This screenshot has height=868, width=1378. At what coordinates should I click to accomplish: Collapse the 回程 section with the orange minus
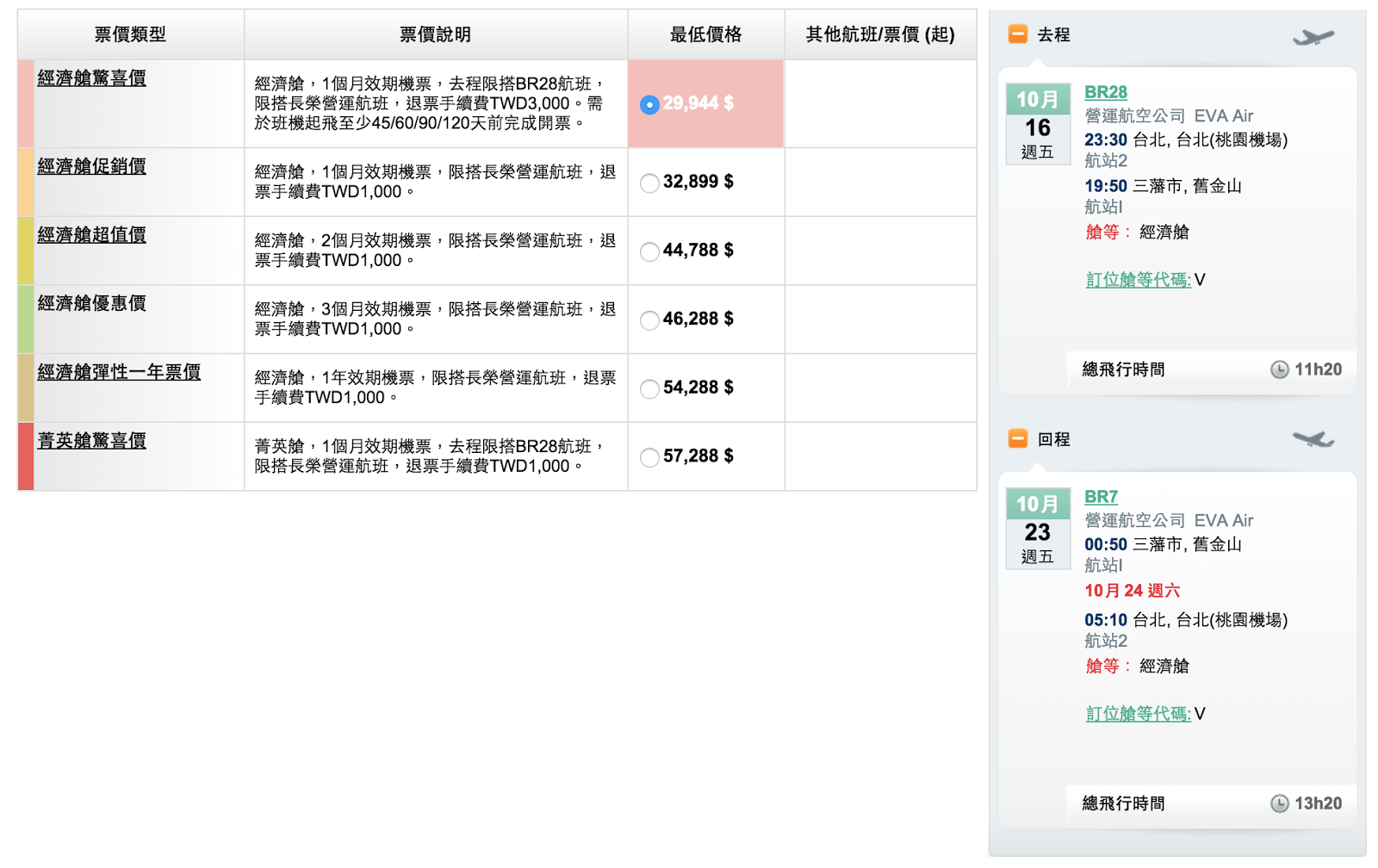click(x=1017, y=439)
